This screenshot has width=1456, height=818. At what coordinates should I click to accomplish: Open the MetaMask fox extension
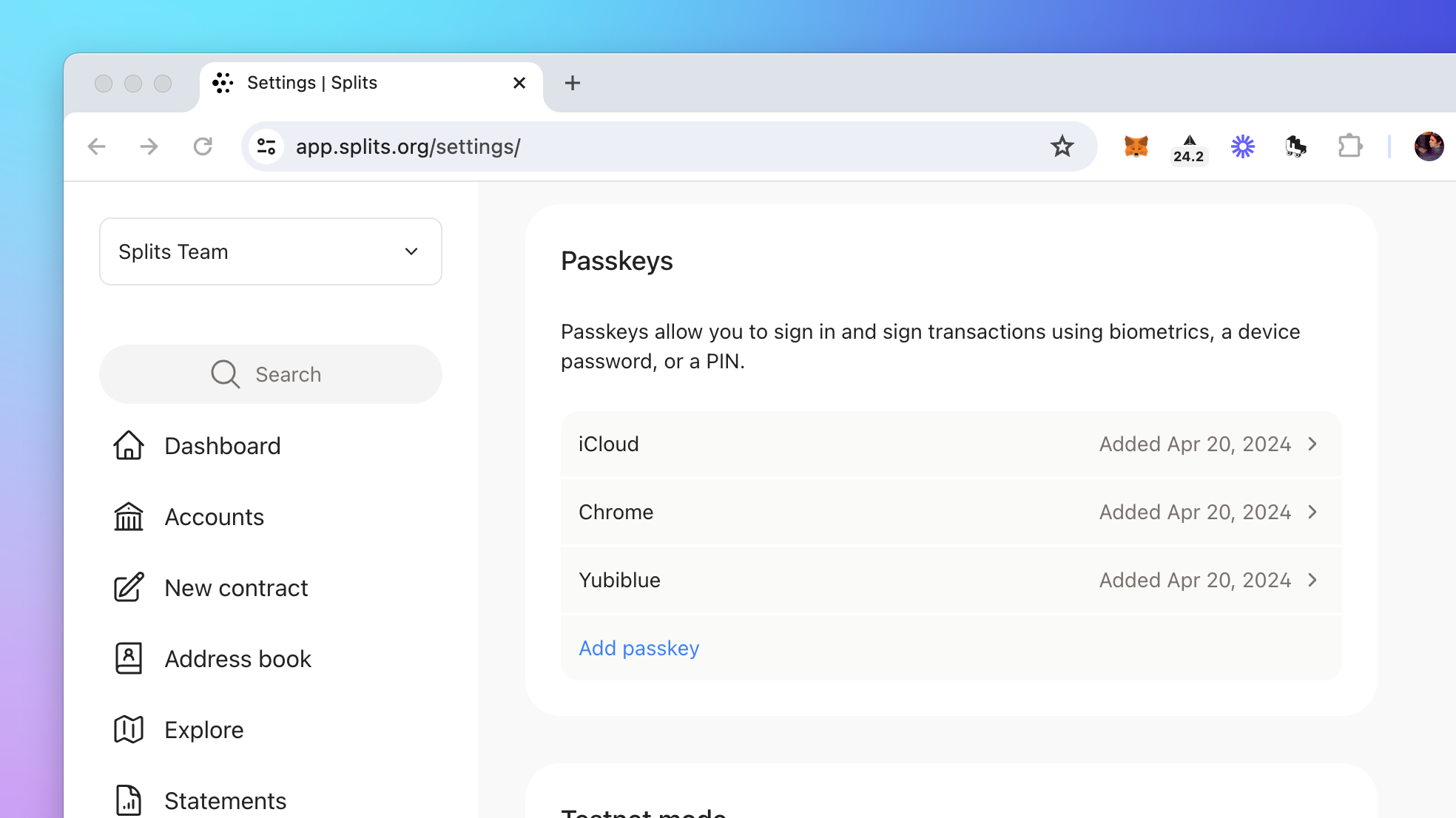tap(1136, 146)
